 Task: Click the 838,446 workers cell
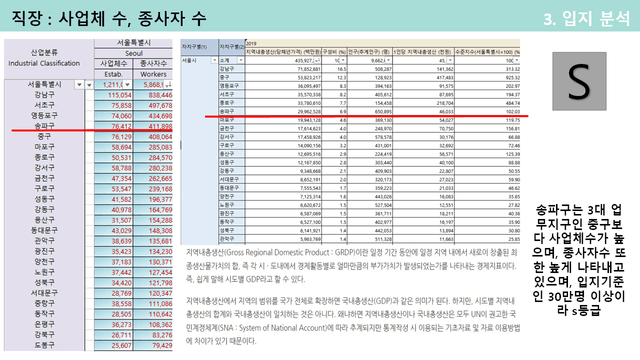tap(153, 95)
